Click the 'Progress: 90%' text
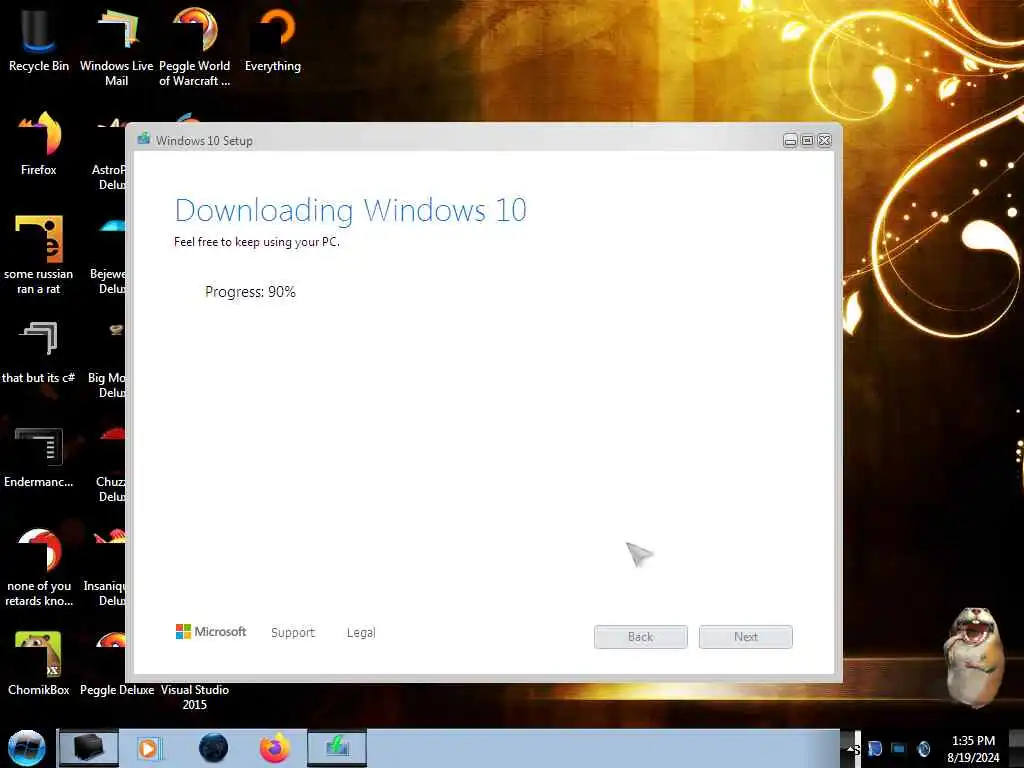The image size is (1024, 768). tap(250, 292)
